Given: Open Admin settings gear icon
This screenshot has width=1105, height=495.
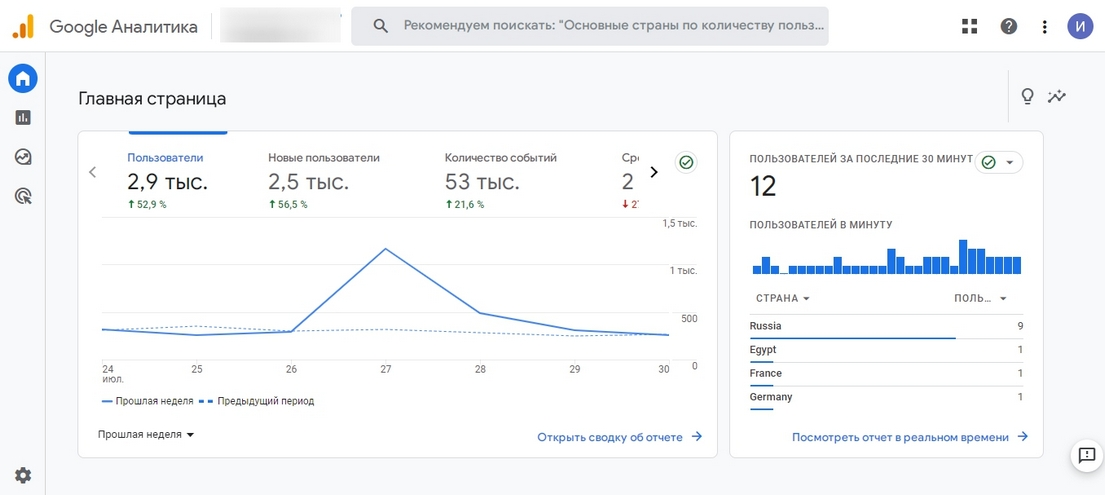Looking at the screenshot, I should point(23,475).
